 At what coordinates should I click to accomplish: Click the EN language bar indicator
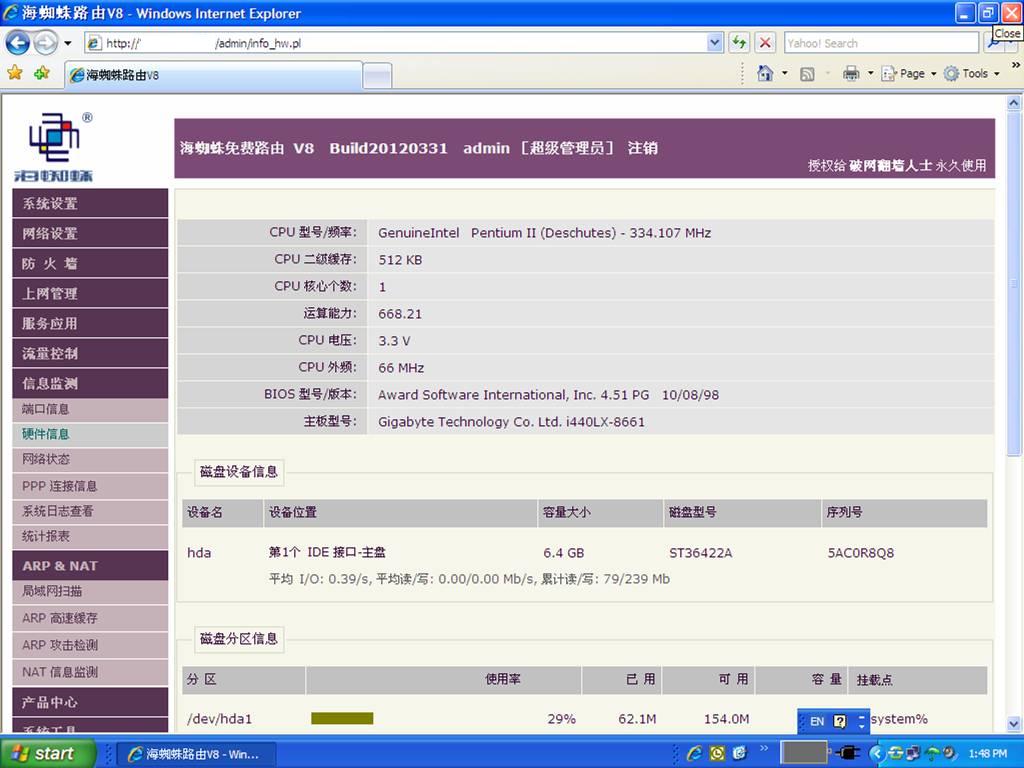point(817,722)
